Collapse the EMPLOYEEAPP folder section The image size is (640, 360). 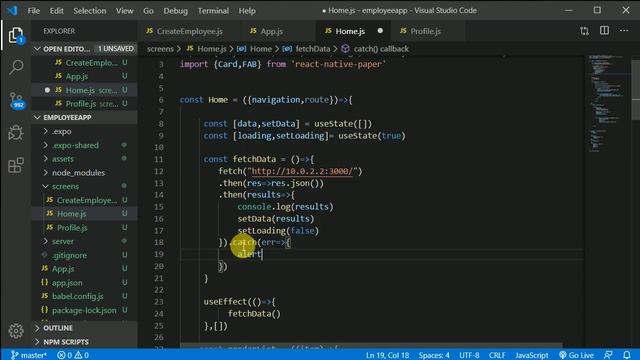[x=84, y=117]
